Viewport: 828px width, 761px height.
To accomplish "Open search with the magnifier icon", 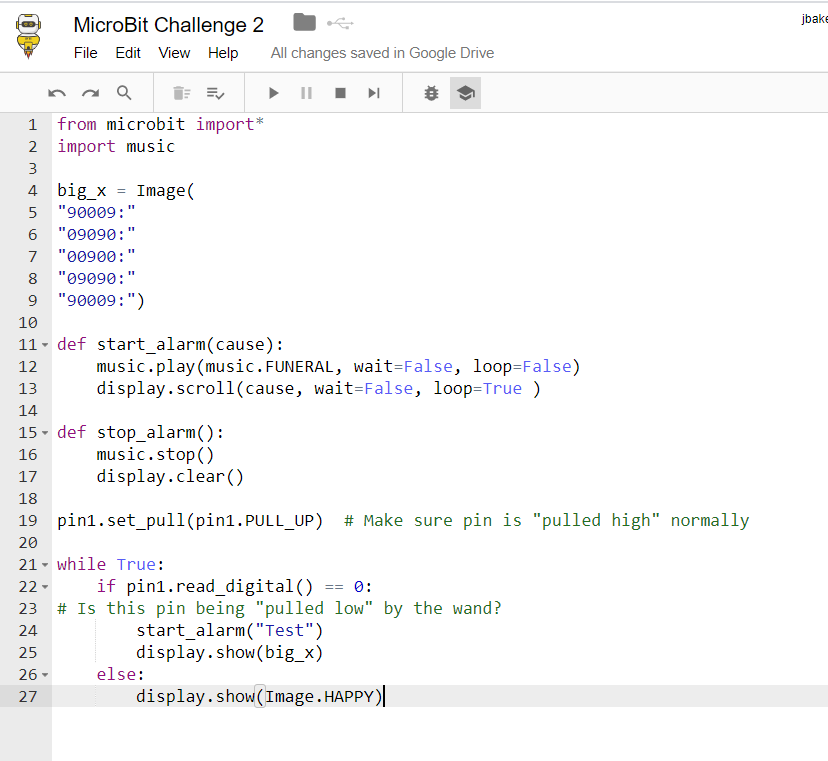I will pyautogui.click(x=123, y=92).
